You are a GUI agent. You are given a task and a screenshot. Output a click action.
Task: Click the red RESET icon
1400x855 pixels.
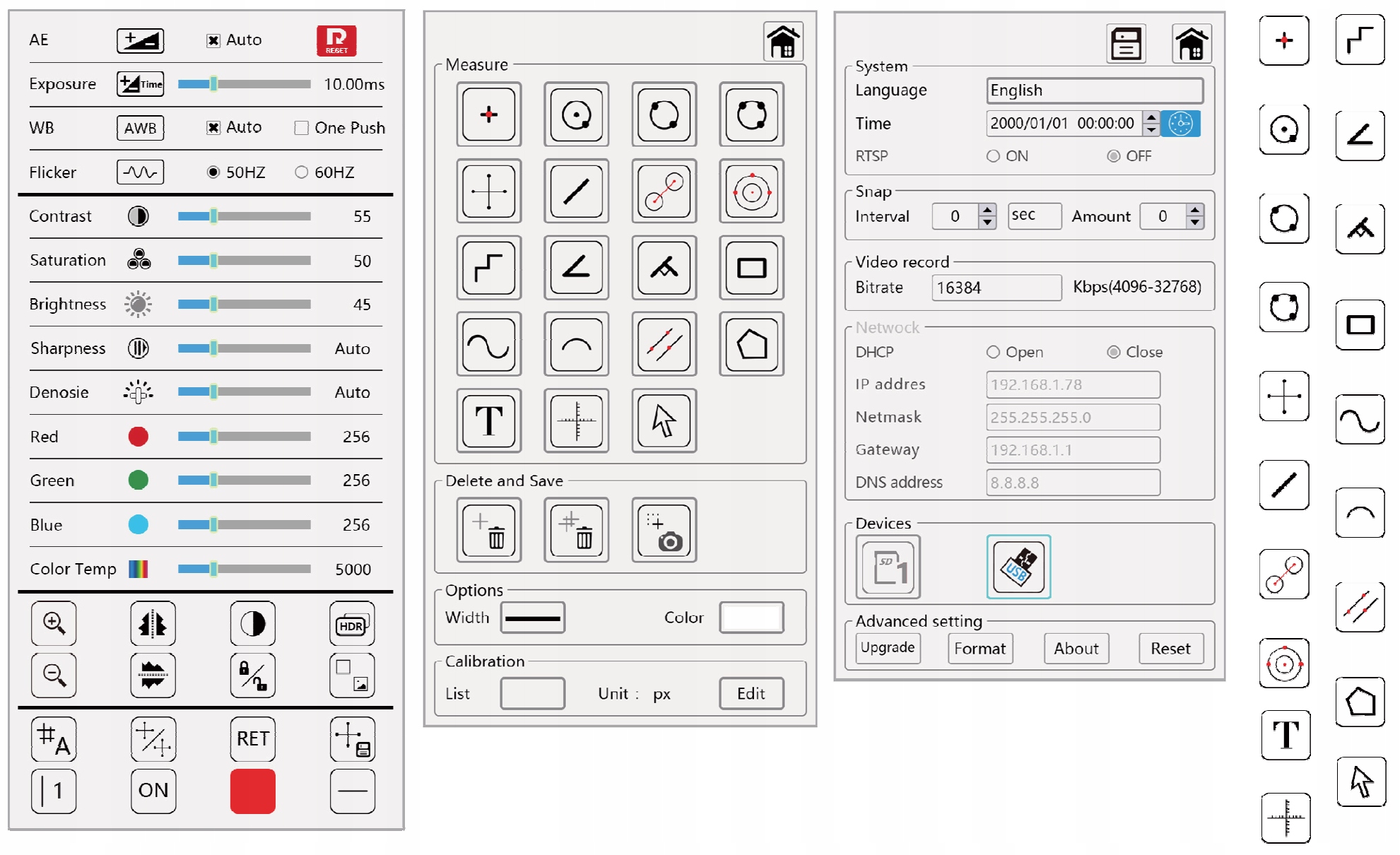pos(336,41)
